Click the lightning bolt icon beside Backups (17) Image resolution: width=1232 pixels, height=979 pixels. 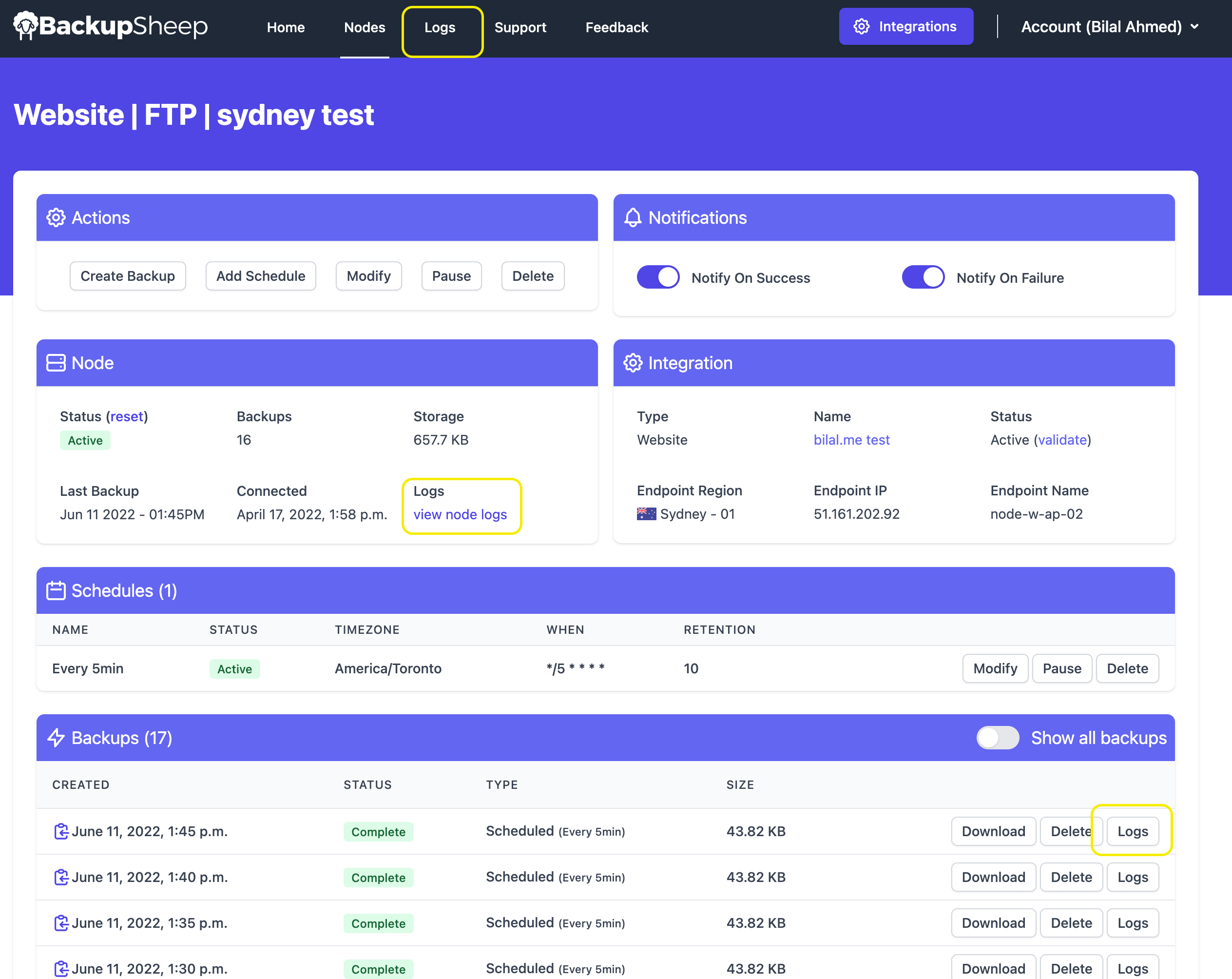[57, 738]
